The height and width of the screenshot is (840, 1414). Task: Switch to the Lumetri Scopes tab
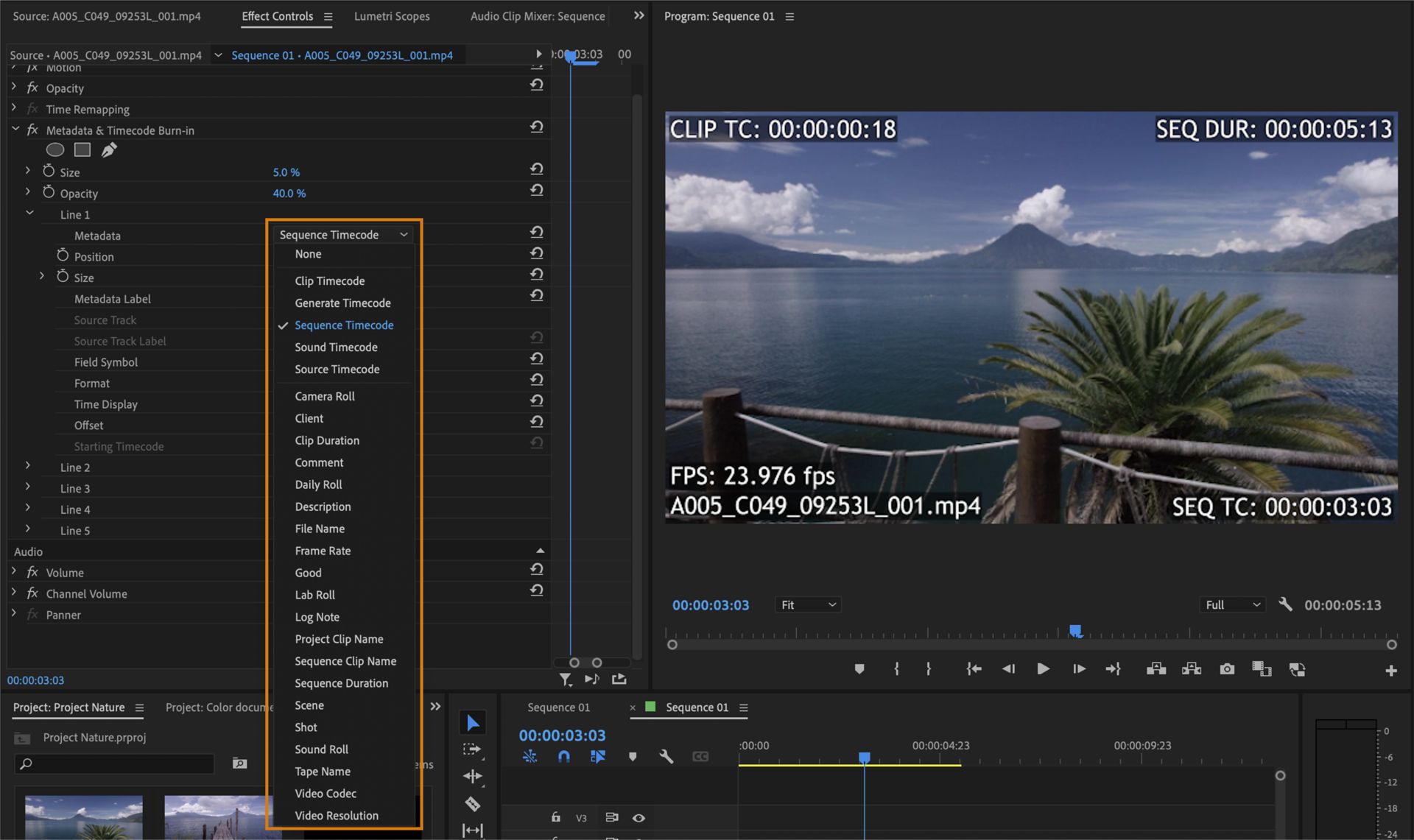[392, 15]
